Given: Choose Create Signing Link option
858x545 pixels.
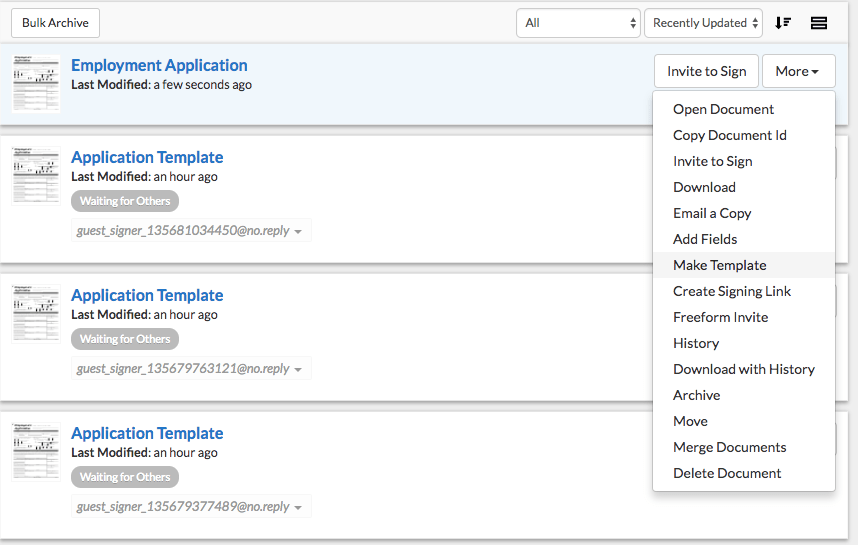Looking at the screenshot, I should pyautogui.click(x=744, y=291).
